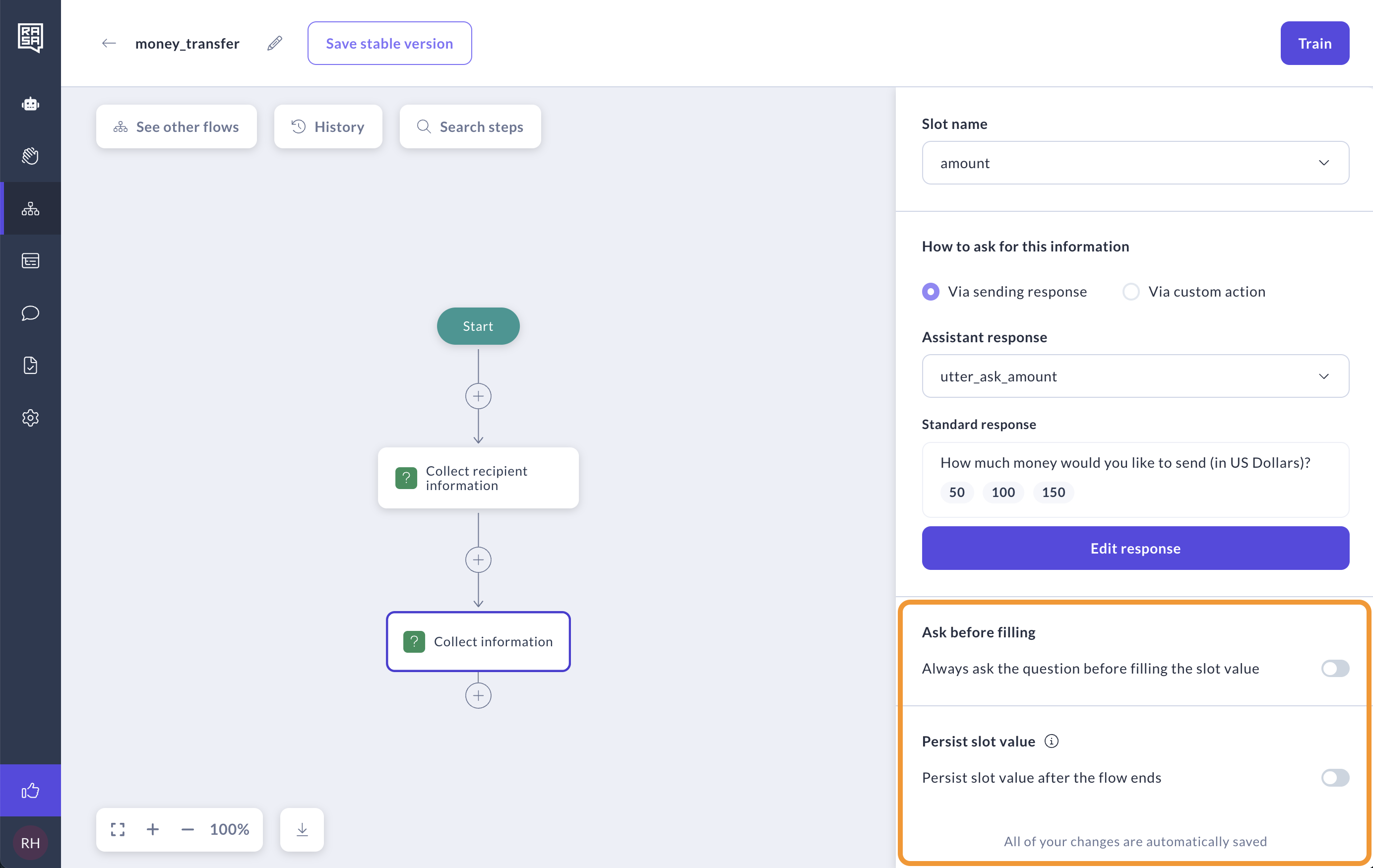Toggle Persist slot value after flow ends
The width and height of the screenshot is (1373, 868).
(x=1335, y=777)
